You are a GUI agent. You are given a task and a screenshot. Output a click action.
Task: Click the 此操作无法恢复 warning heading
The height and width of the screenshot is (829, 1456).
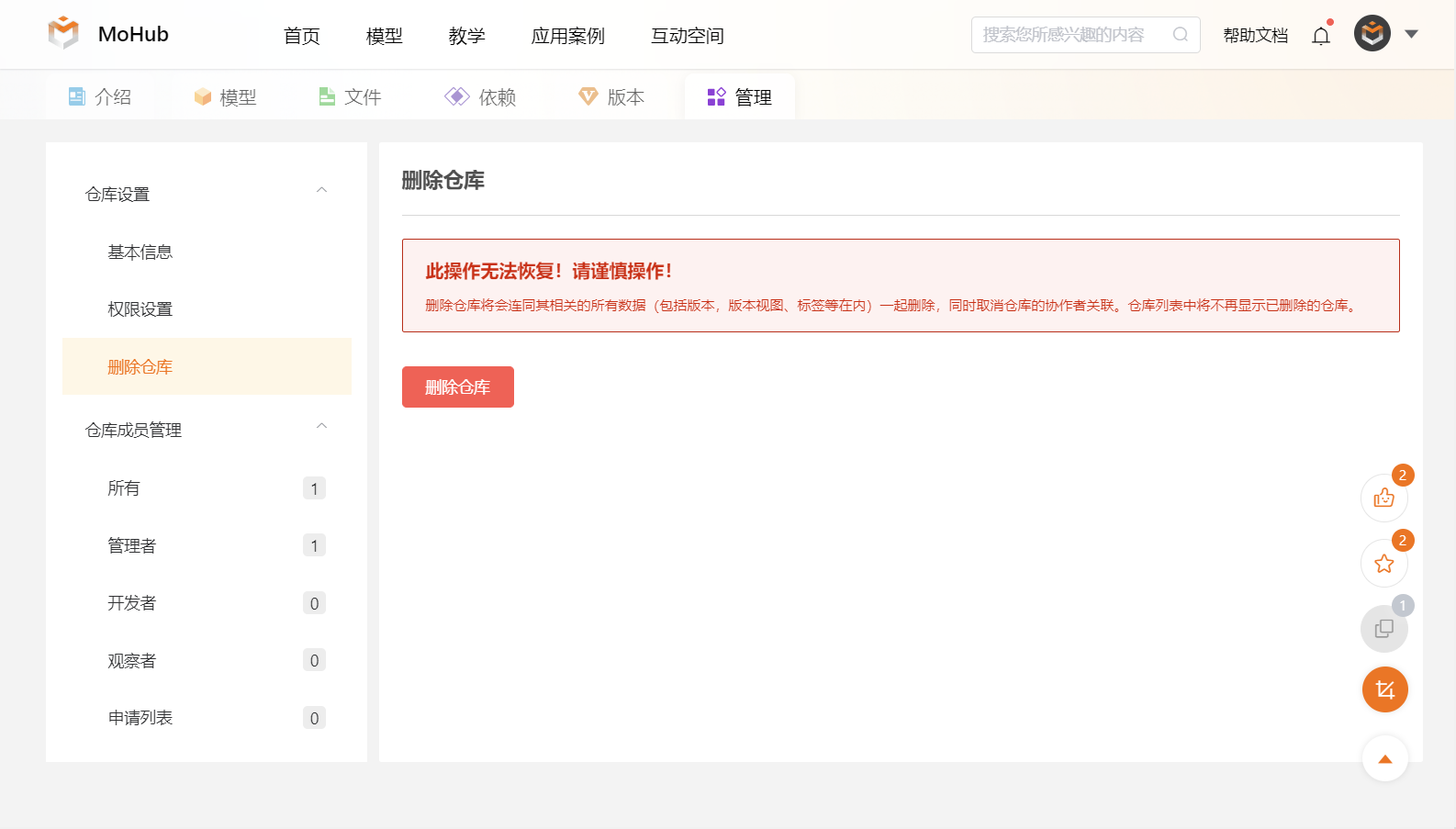549,271
